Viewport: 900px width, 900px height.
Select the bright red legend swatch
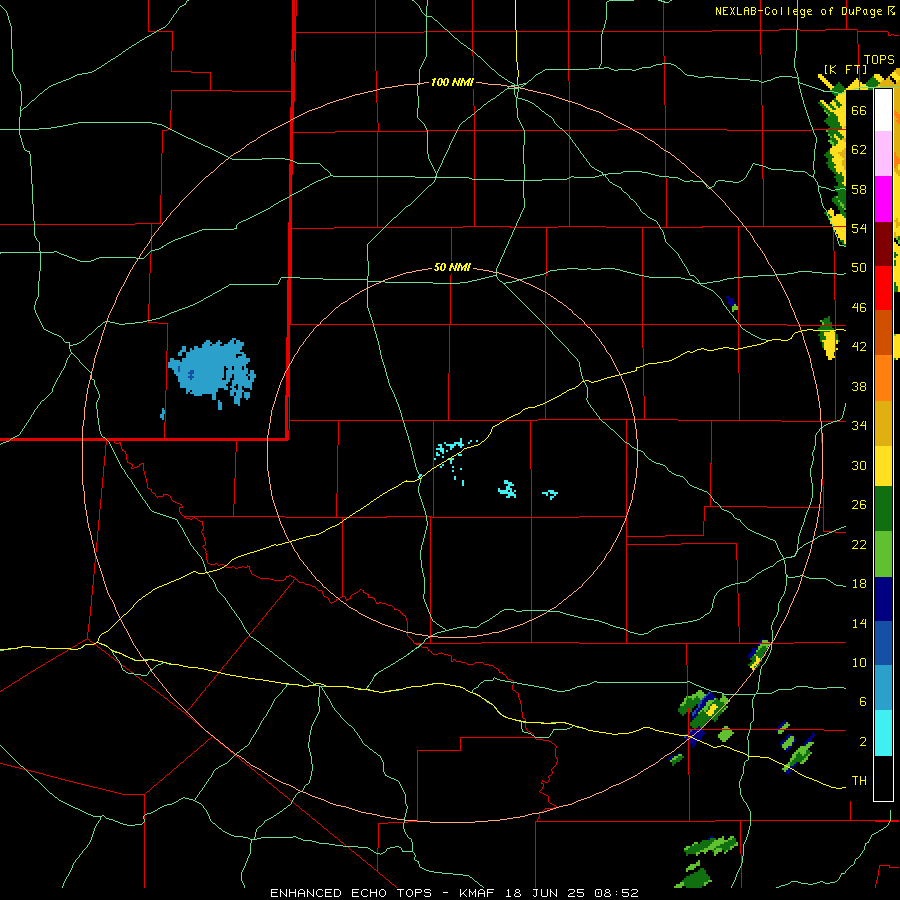pyautogui.click(x=883, y=289)
